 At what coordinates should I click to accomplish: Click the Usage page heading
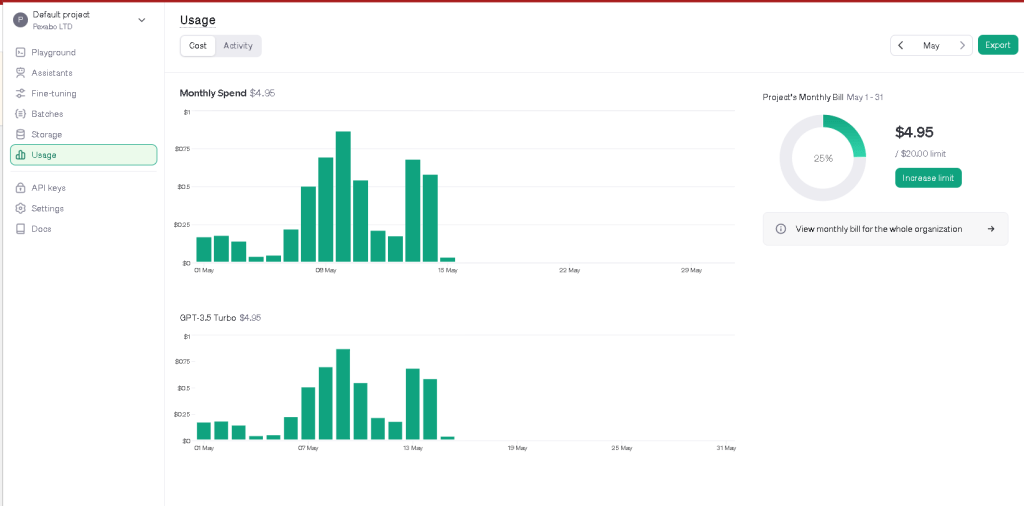coord(197,20)
